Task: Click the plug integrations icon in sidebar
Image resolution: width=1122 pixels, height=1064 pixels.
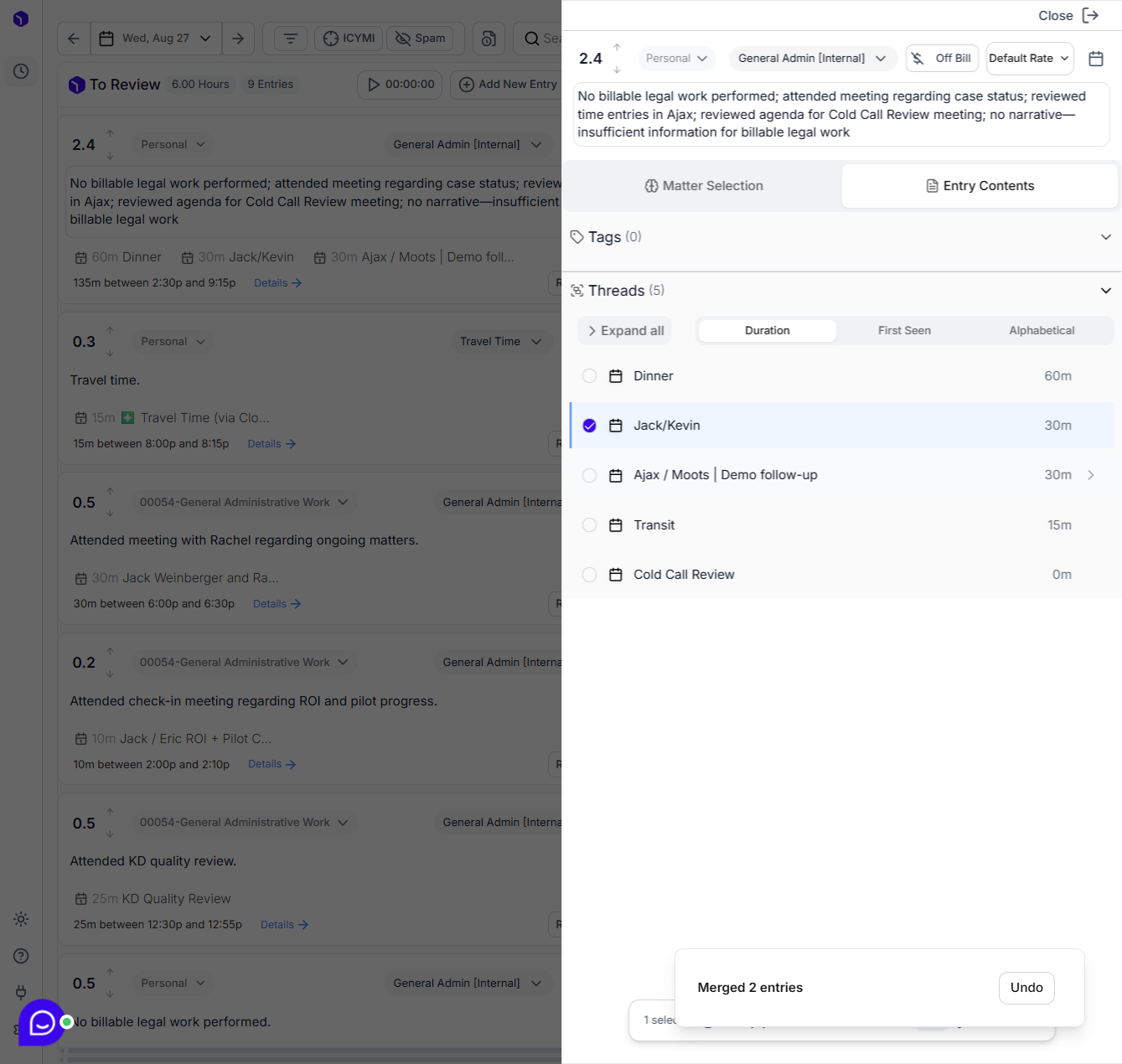Action: [x=21, y=993]
